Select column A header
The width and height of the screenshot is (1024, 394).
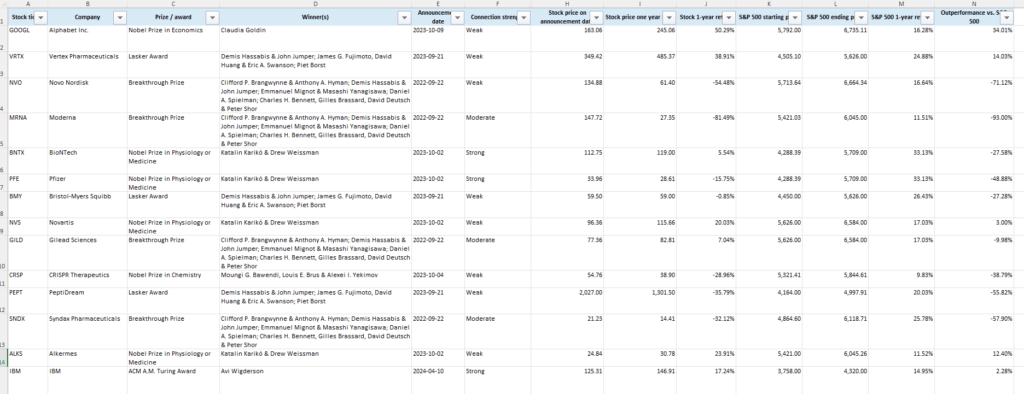click(x=27, y=4)
